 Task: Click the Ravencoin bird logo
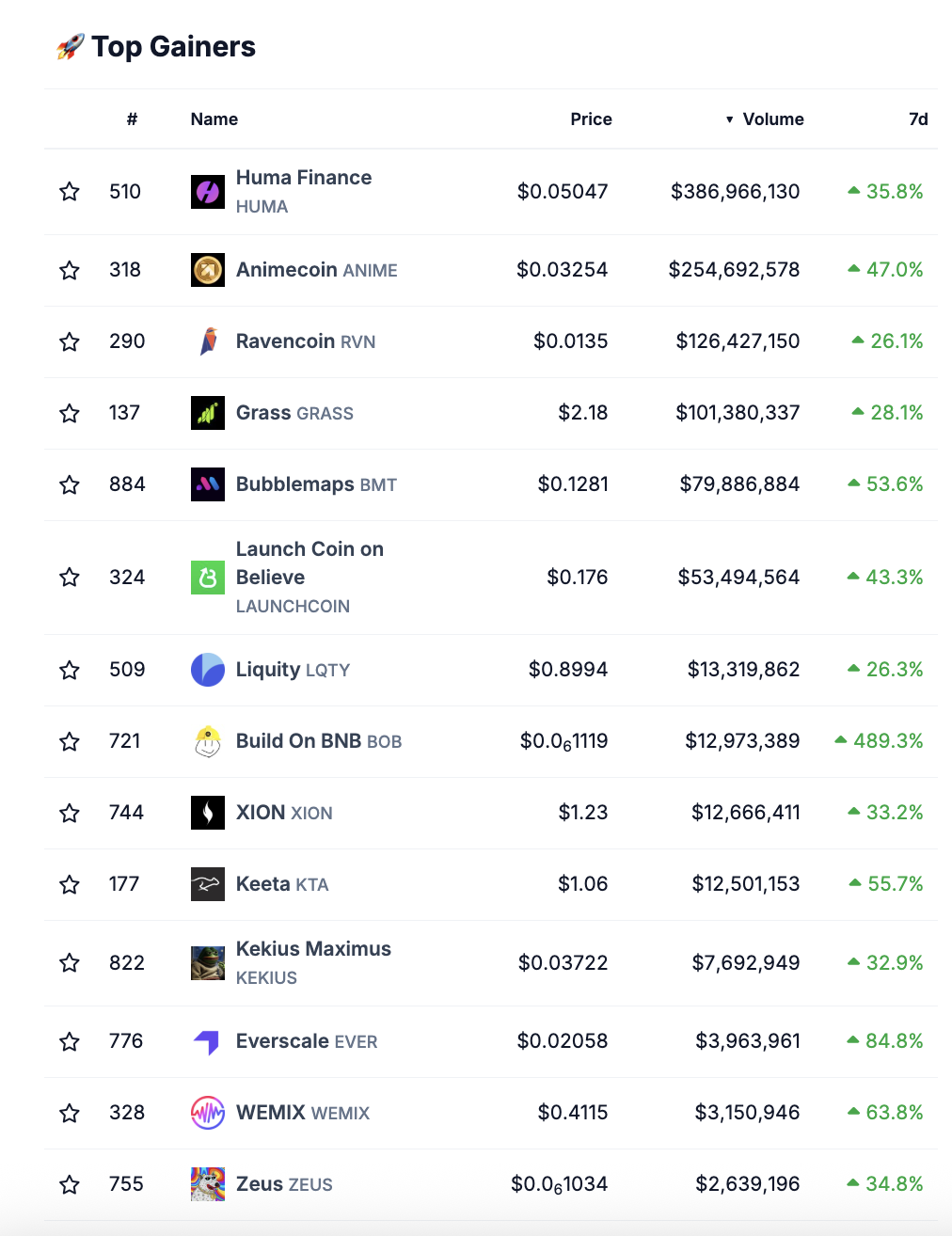[x=207, y=341]
